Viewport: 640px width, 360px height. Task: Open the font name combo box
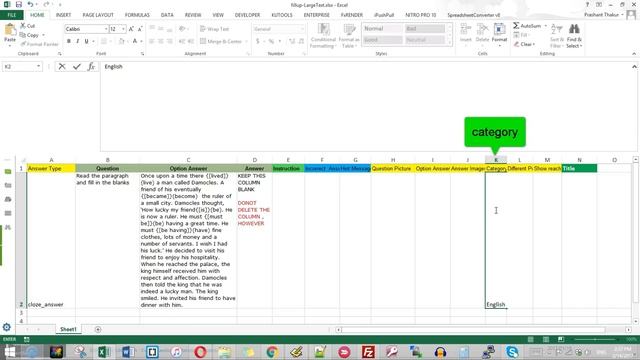86,29
